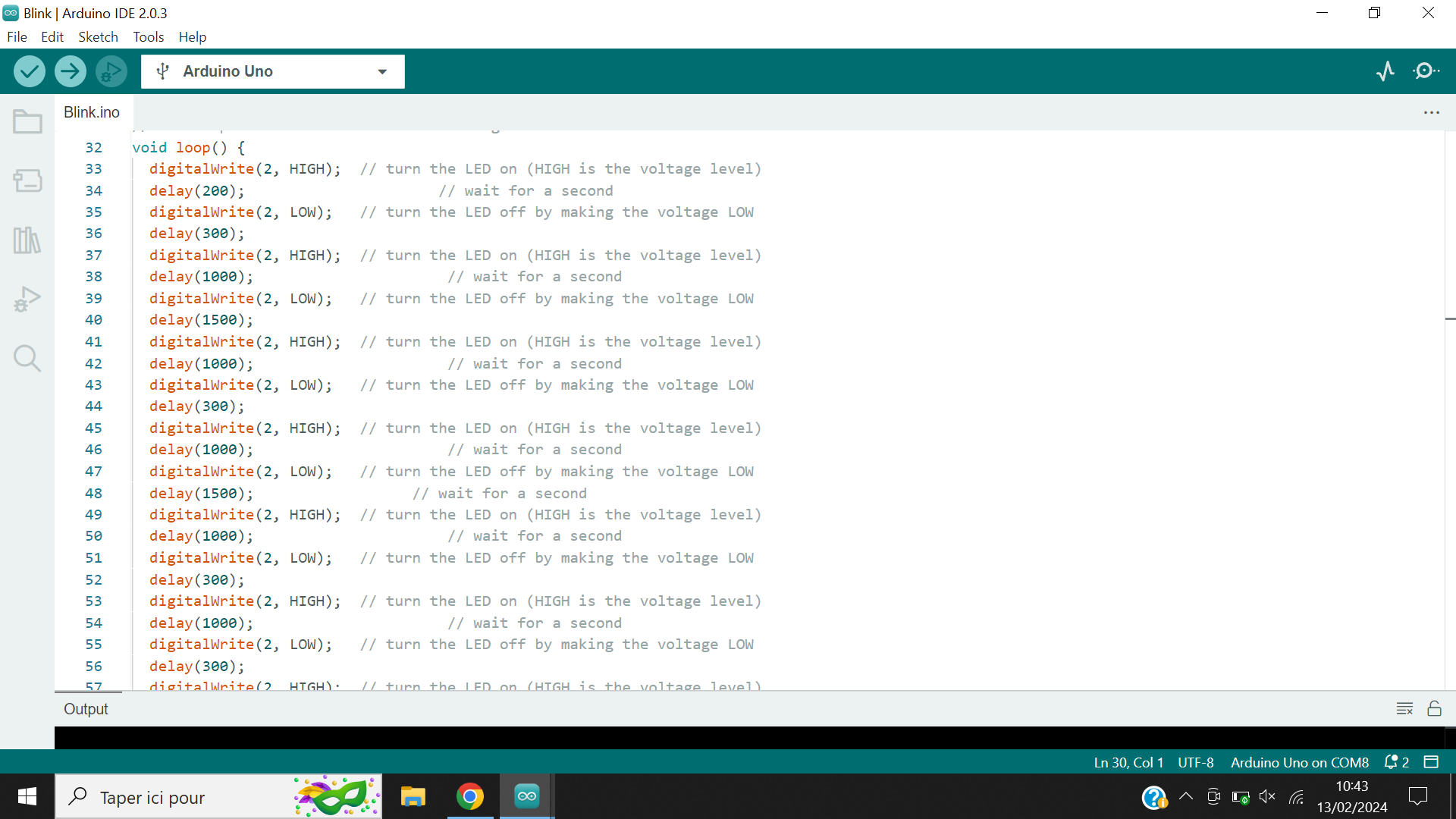
Task: Click the comment on line 38
Action: pos(535,277)
